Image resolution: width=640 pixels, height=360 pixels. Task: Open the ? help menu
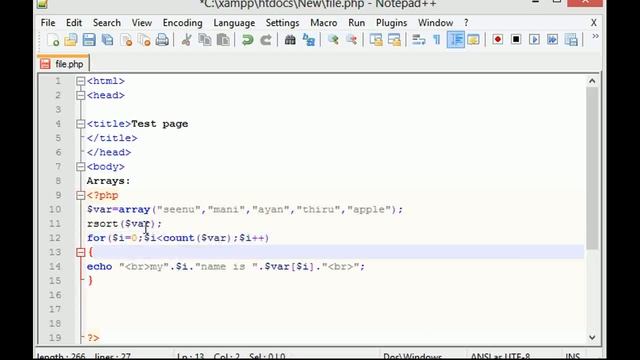coord(466,23)
